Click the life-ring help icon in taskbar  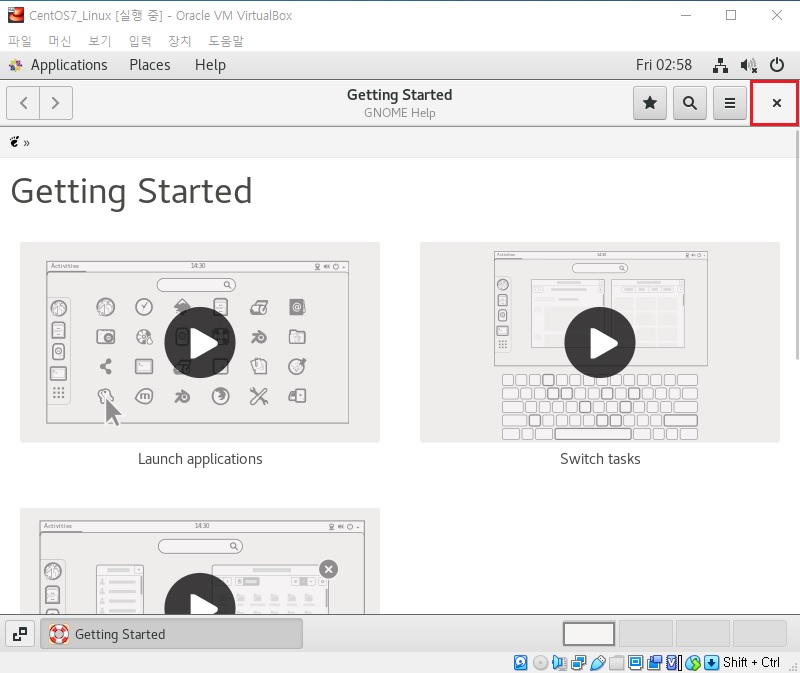[59, 634]
